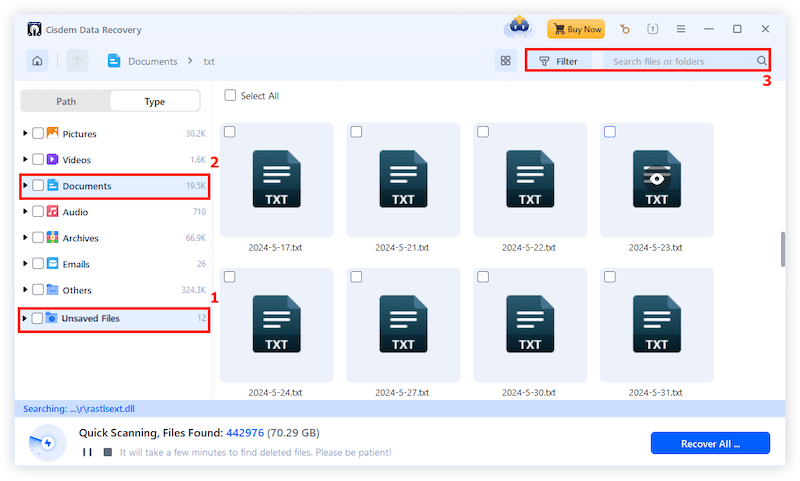
Task: Click the up-one-level arrow button
Action: (x=78, y=61)
